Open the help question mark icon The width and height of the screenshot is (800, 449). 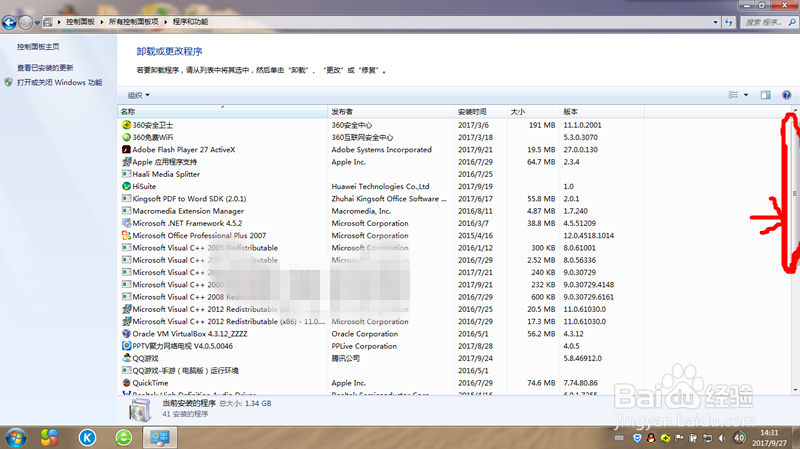tap(786, 95)
